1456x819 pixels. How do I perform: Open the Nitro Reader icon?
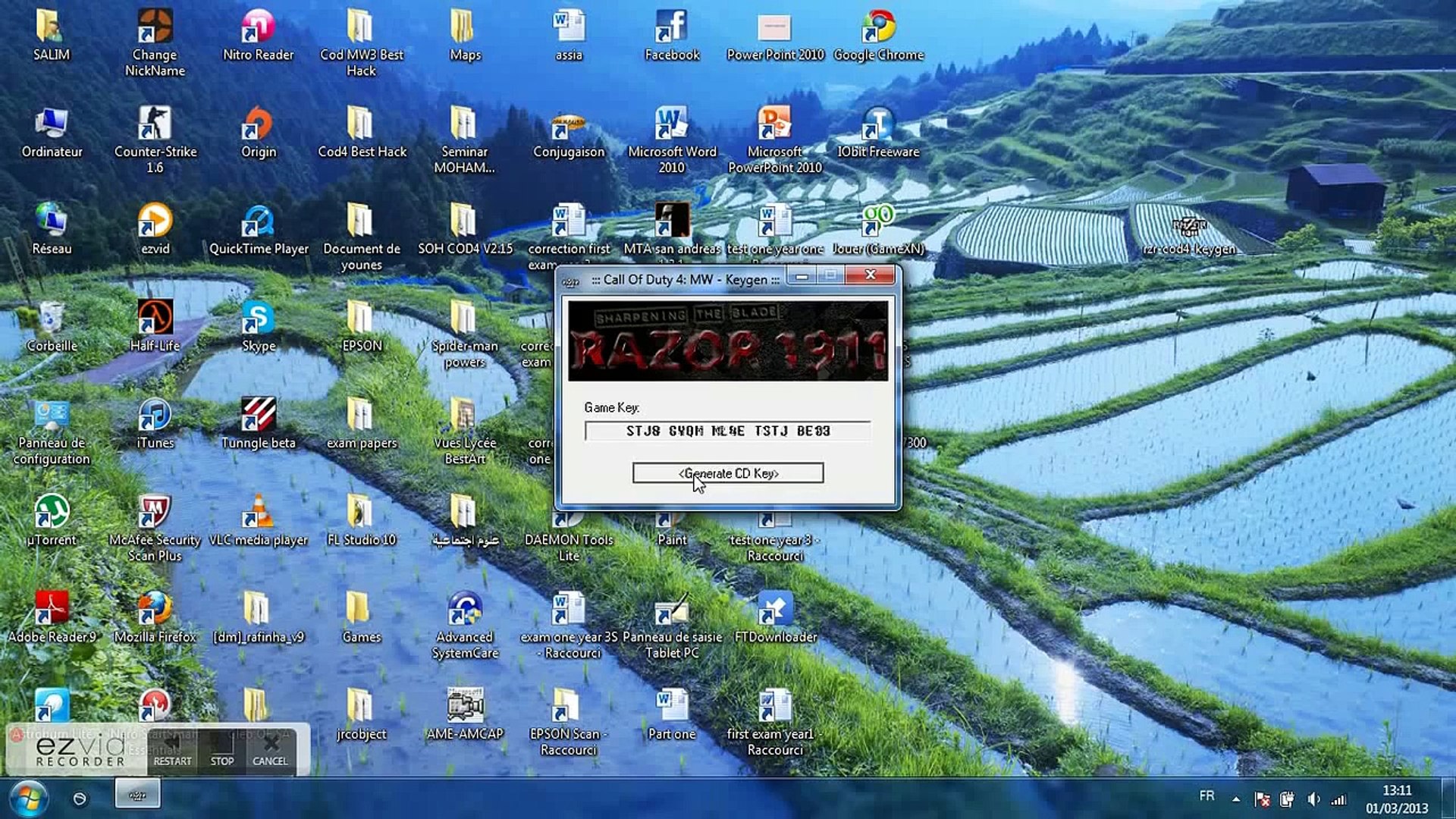coord(258,35)
